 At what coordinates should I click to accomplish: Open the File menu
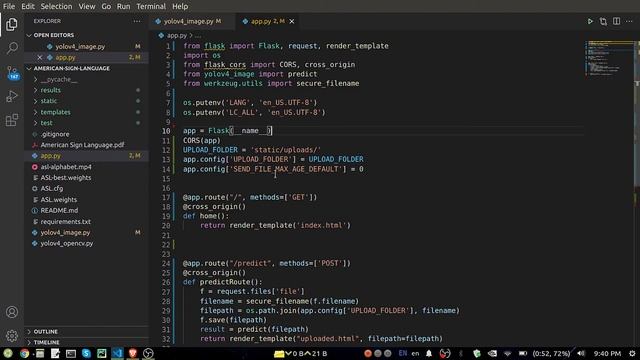(x=9, y=7)
